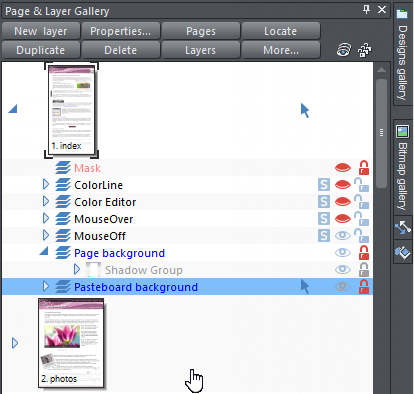Expand the ColorLine layer

pyautogui.click(x=46, y=184)
